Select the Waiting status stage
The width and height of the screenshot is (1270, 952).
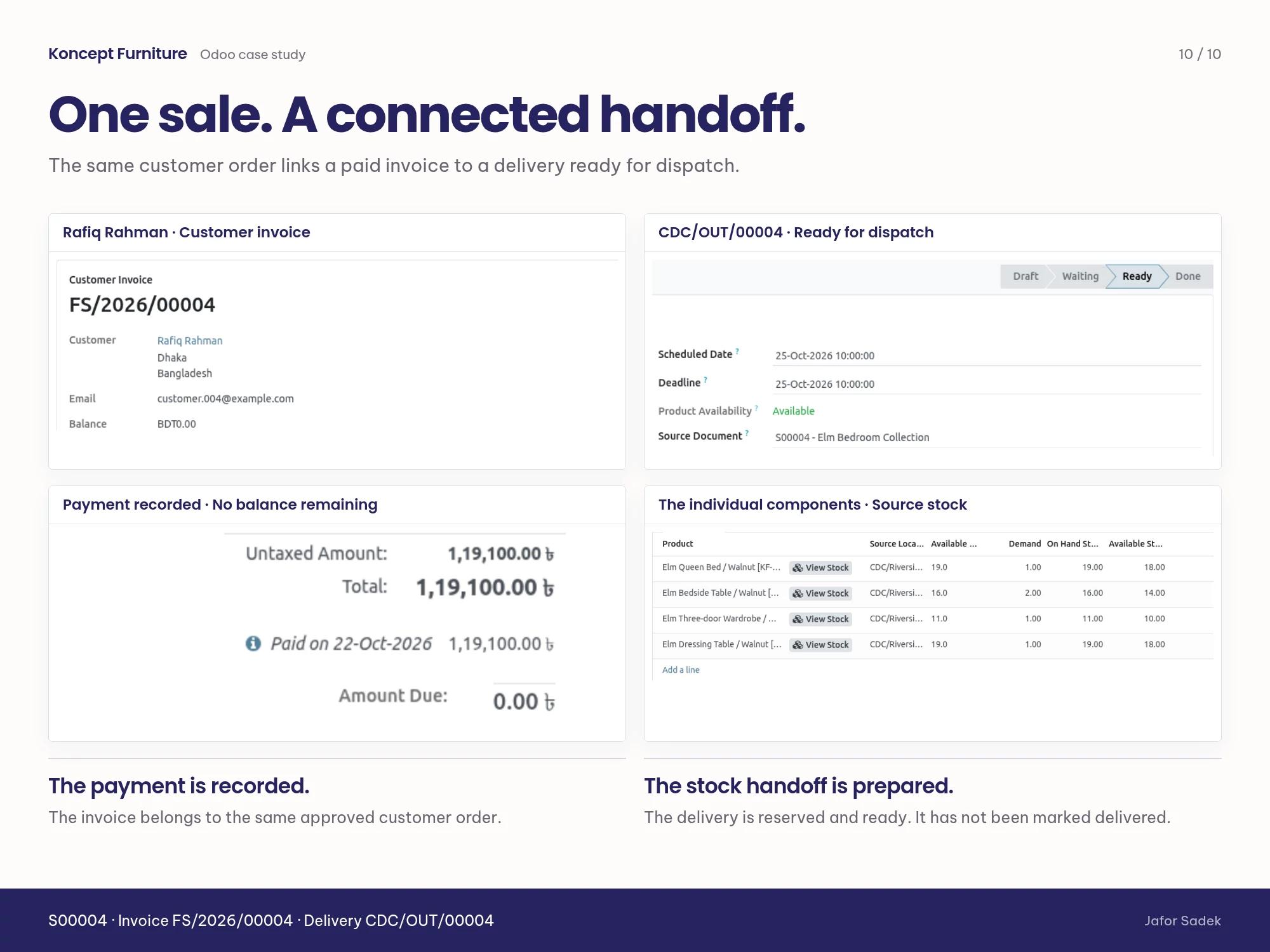coord(1079,276)
